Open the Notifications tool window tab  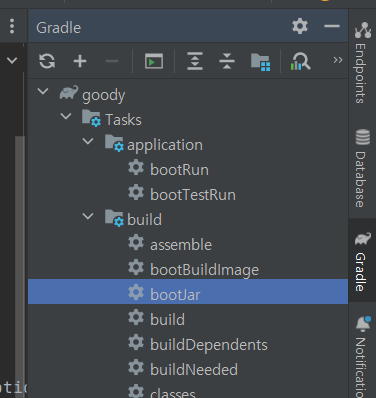[x=362, y=357]
